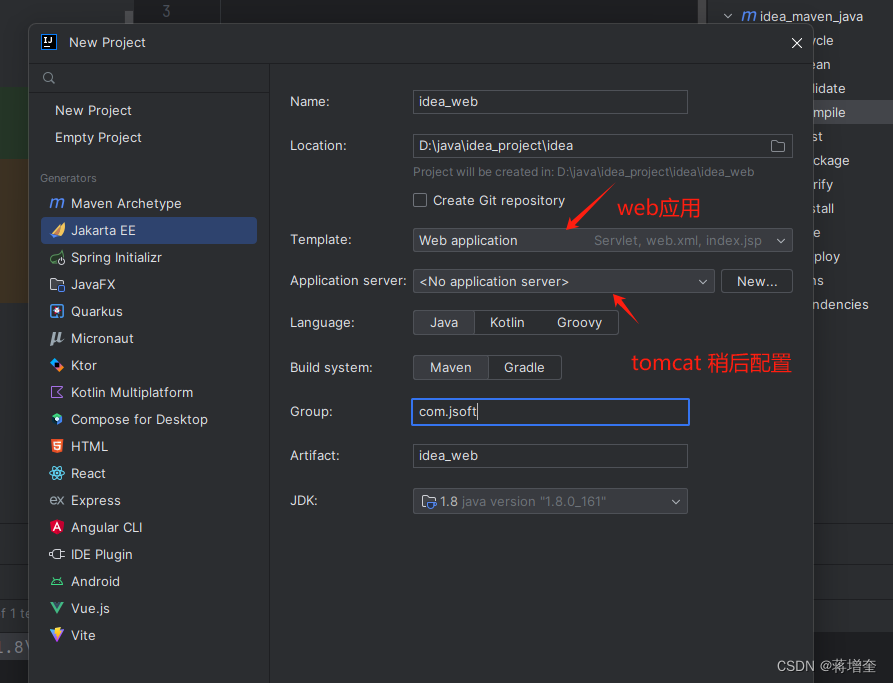Select the Angular CLI generator
This screenshot has height=683, width=893.
point(149,527)
